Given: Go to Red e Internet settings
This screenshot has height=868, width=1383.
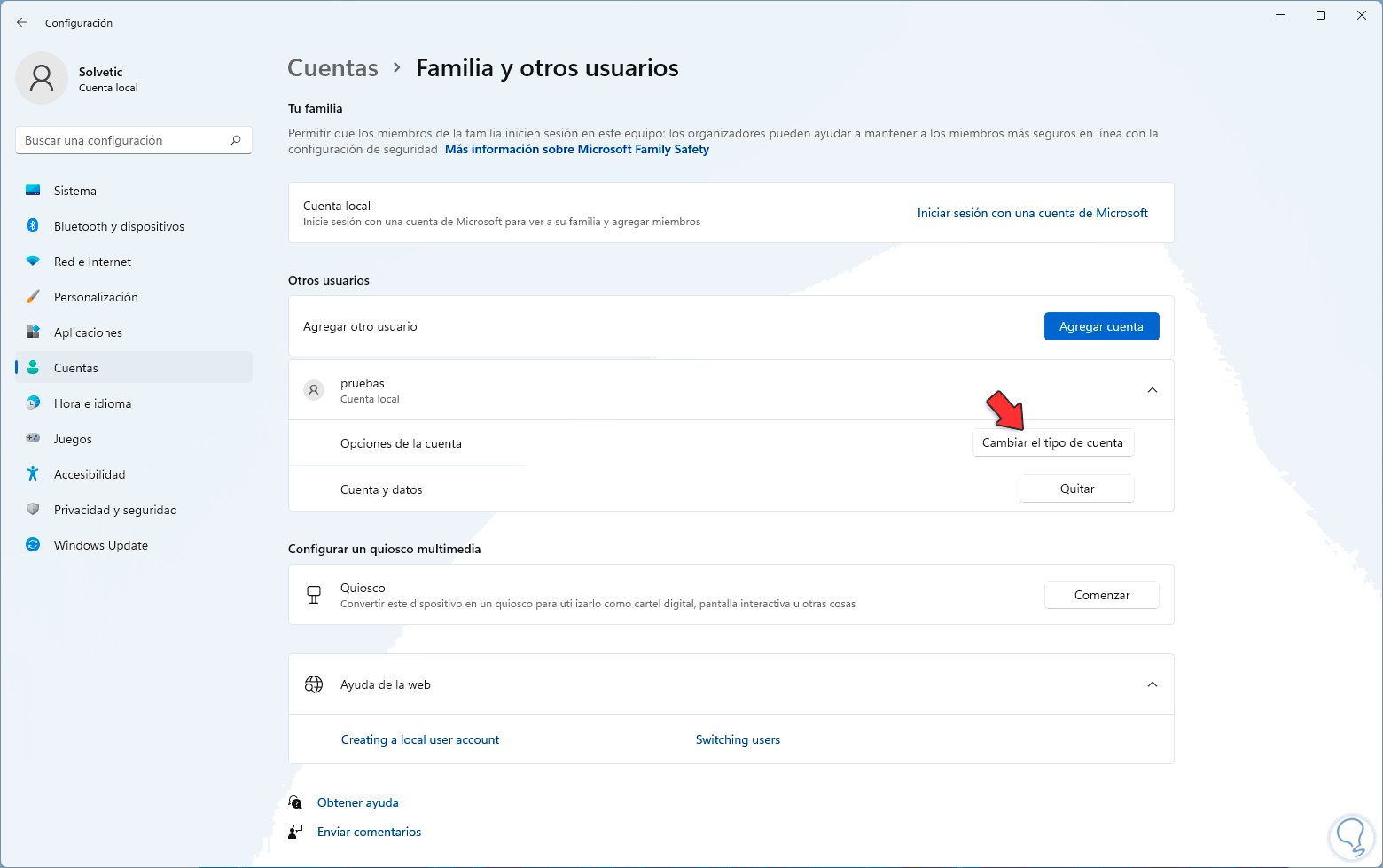Looking at the screenshot, I should click(92, 262).
